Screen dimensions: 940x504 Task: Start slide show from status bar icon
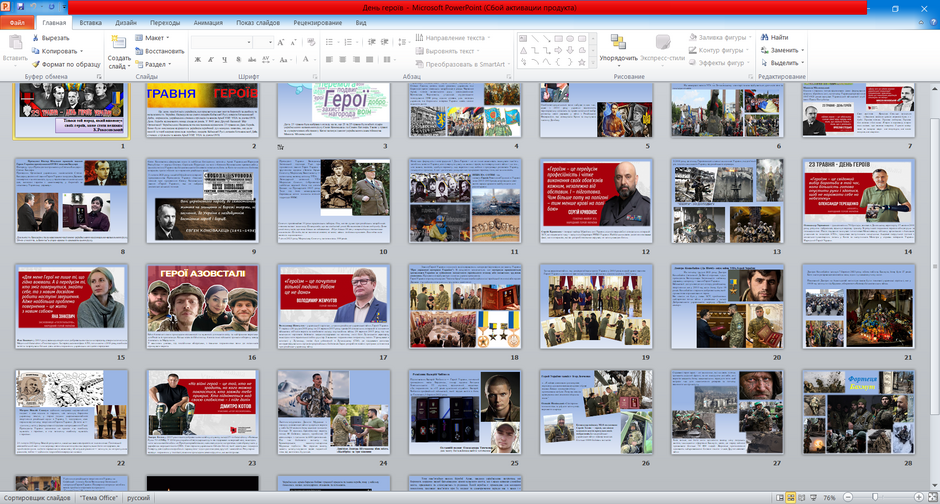814,497
